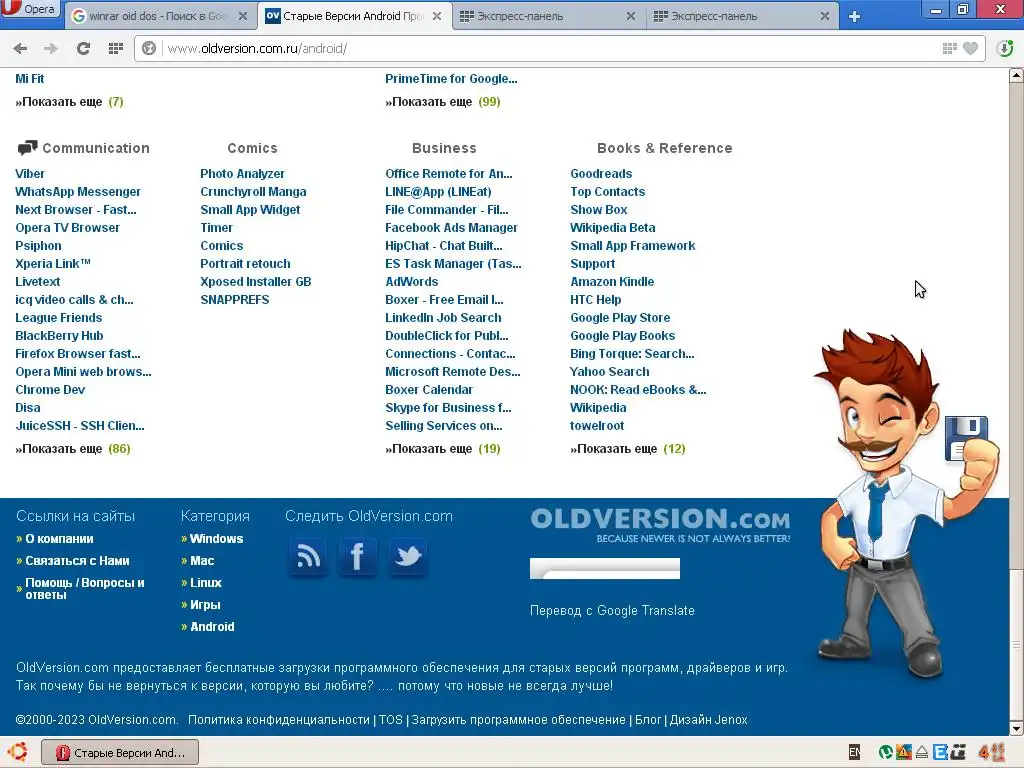Click the scrollbar up arrow
Viewport: 1024px width, 768px height.
click(x=1016, y=75)
